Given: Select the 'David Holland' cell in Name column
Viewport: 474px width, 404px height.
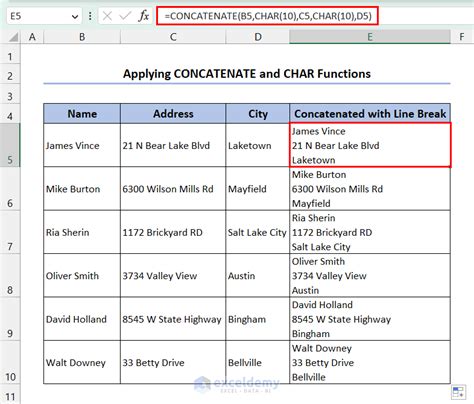Looking at the screenshot, I should tap(82, 319).
